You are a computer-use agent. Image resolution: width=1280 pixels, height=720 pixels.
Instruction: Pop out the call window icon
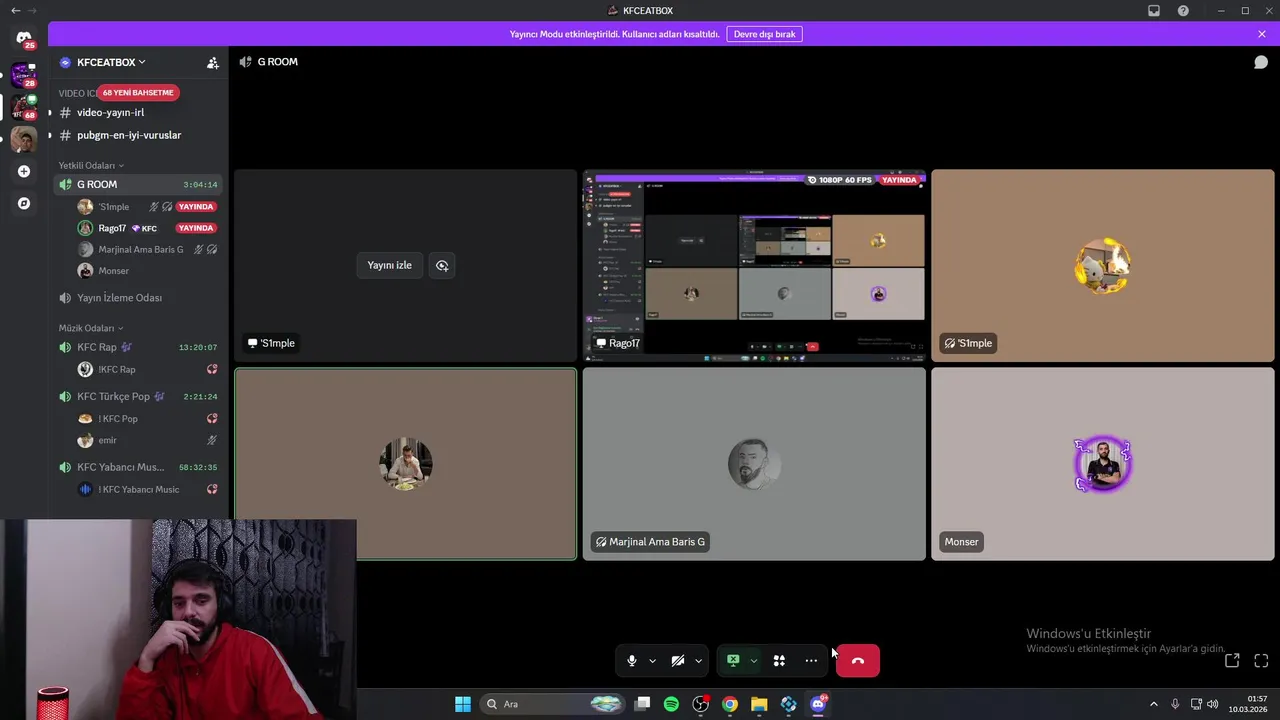(x=1232, y=660)
